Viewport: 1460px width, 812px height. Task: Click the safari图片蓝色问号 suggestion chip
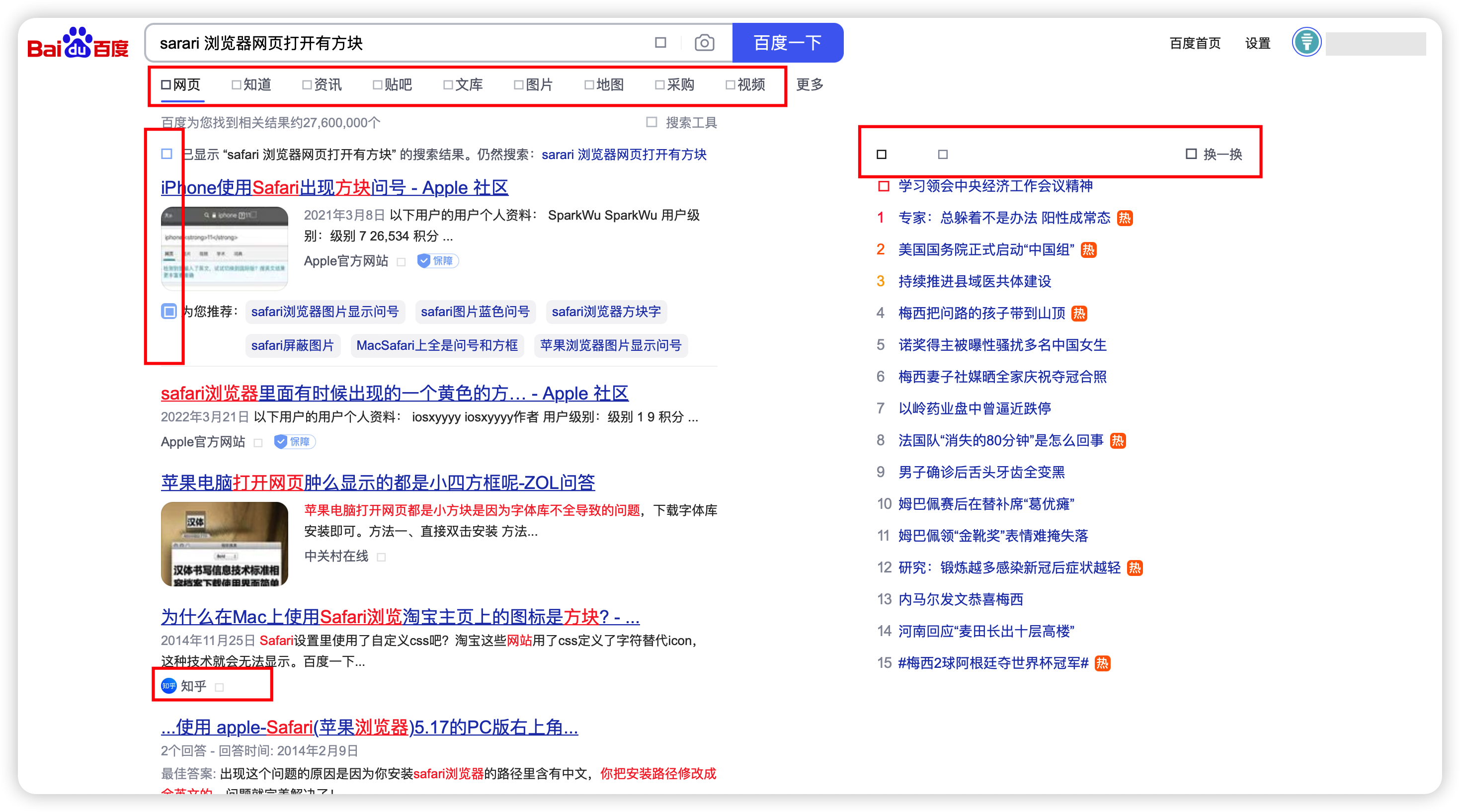(475, 312)
